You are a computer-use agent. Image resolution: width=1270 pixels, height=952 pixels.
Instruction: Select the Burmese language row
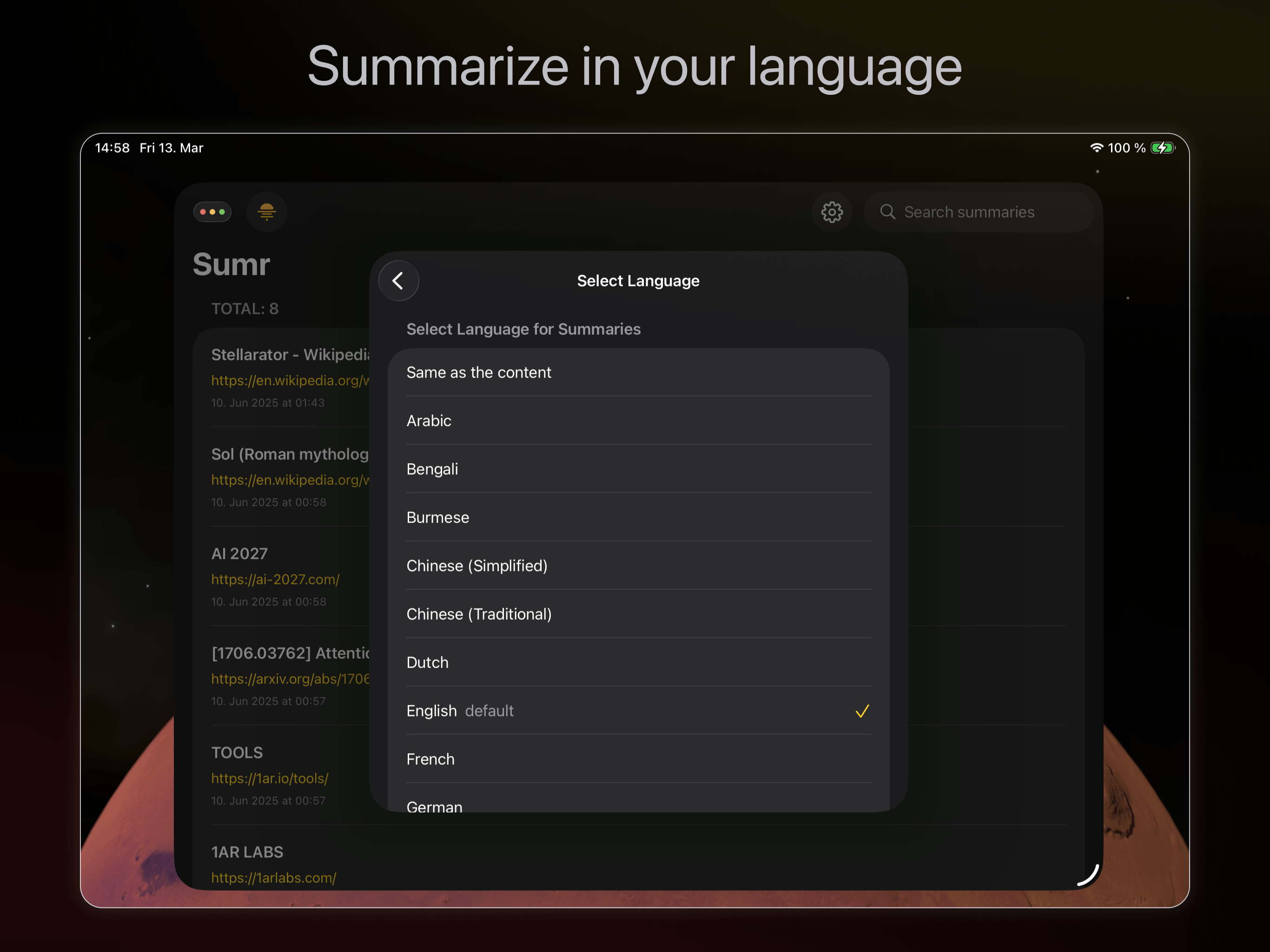437,517
